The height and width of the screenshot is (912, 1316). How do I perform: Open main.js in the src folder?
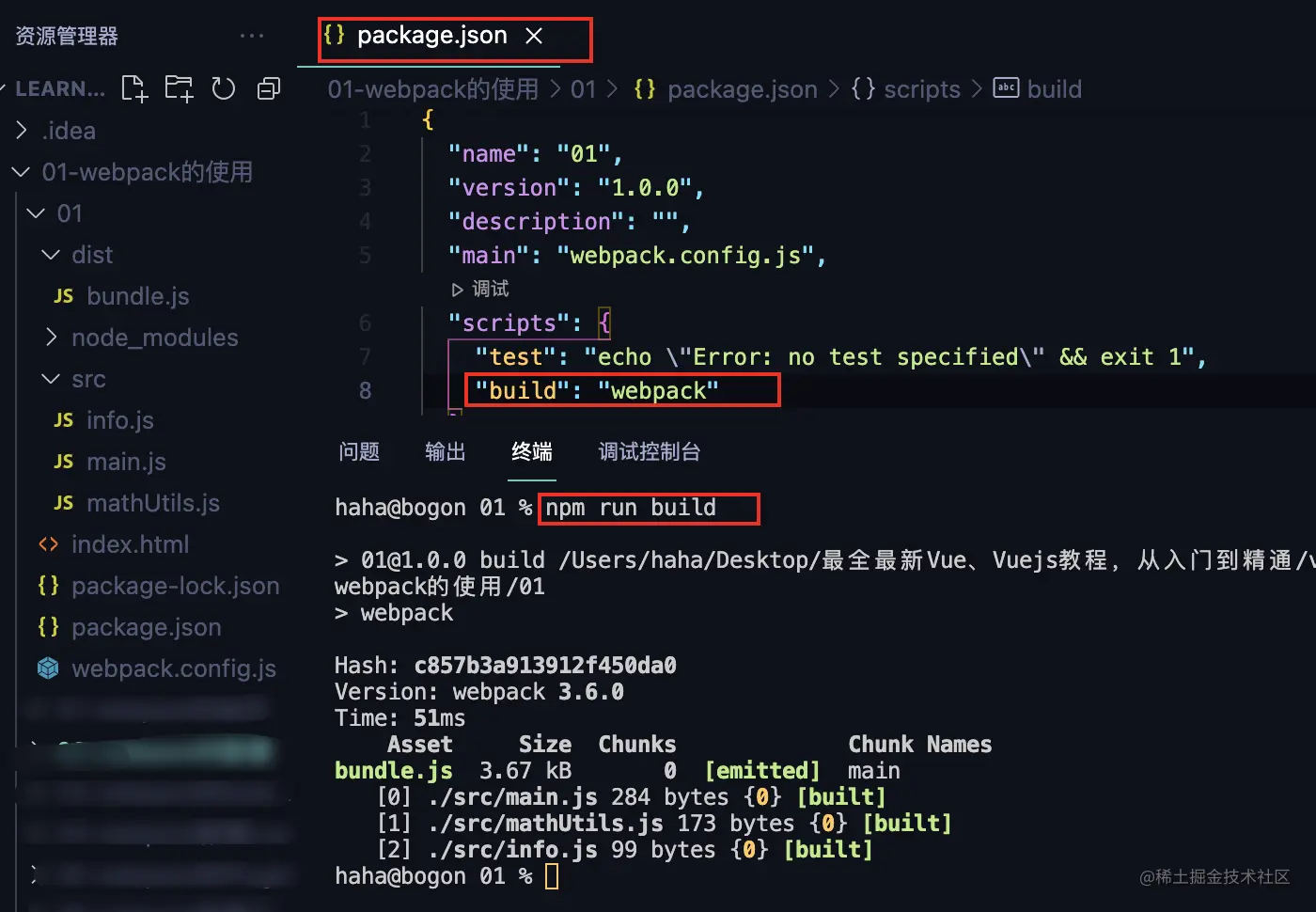point(126,462)
